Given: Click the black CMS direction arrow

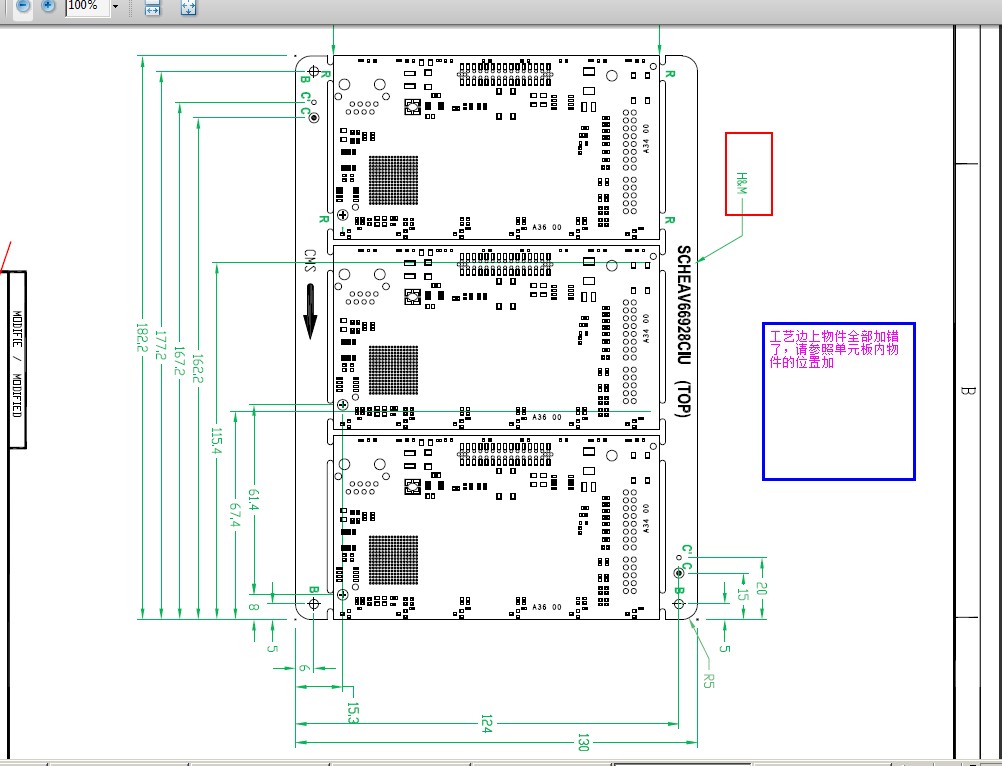Looking at the screenshot, I should (310, 311).
